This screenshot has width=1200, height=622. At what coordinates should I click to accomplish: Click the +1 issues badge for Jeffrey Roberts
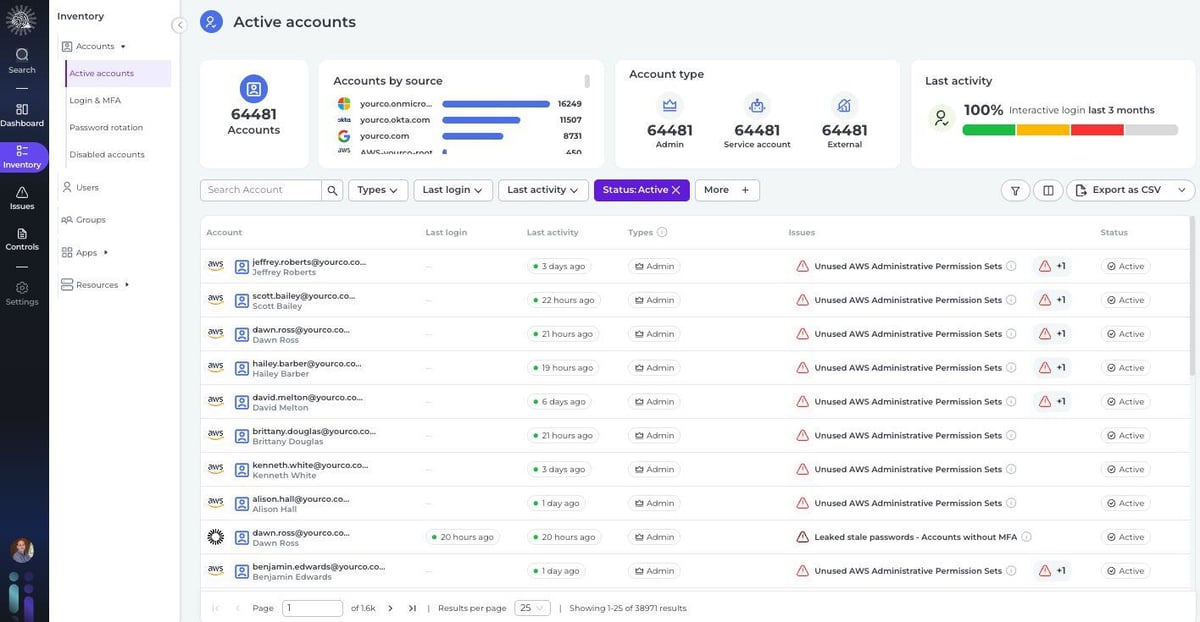click(1052, 266)
